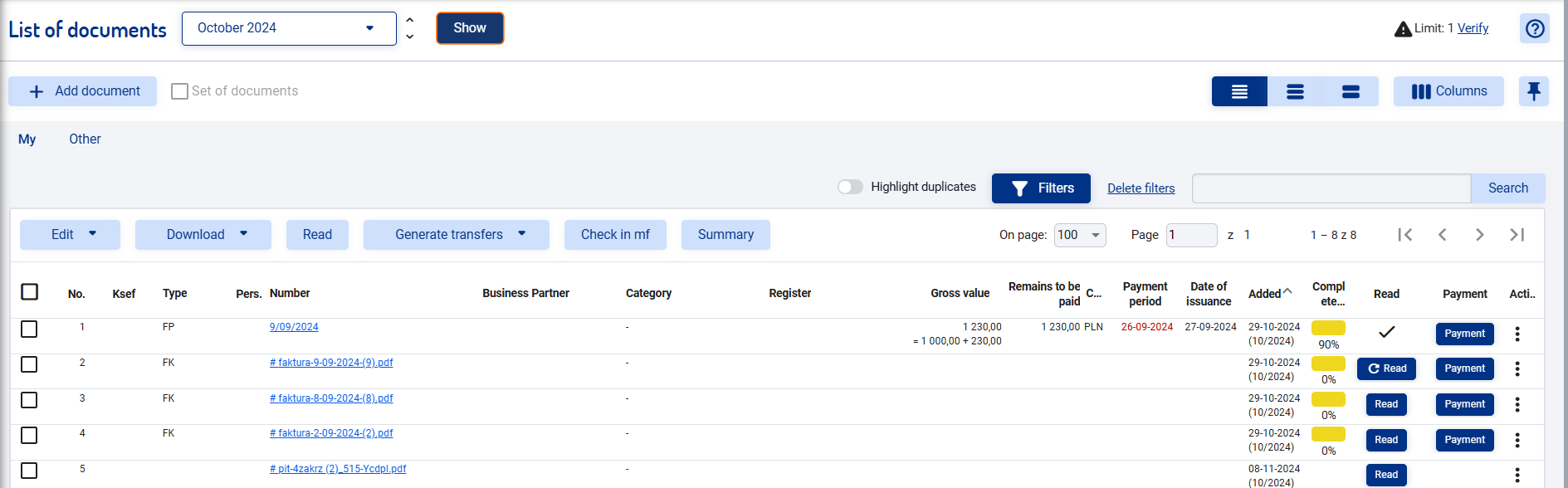Image resolution: width=1568 pixels, height=488 pixels.
Task: Select the medium row density view icon
Action: tap(1295, 91)
